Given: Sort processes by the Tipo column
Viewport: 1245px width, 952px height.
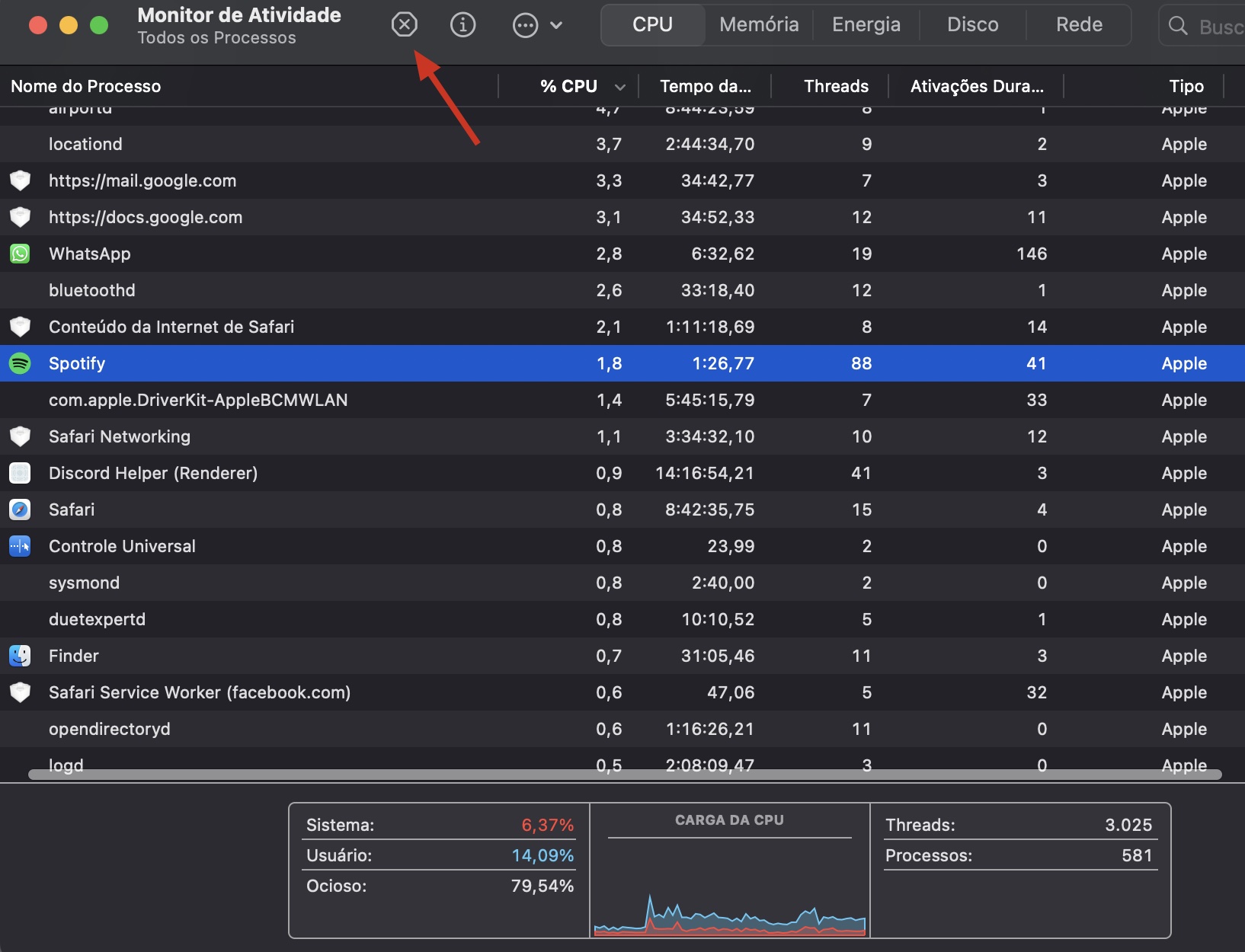Looking at the screenshot, I should (x=1186, y=86).
